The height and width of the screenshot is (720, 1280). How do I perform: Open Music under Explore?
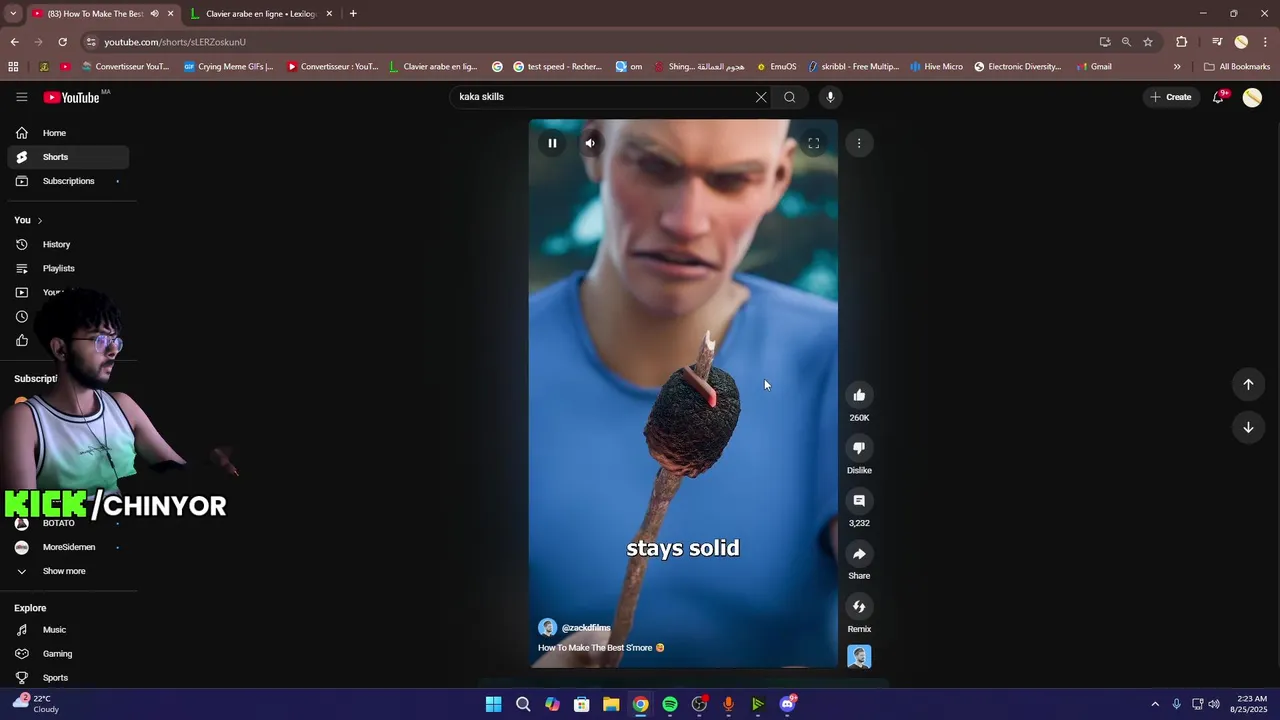pyautogui.click(x=68, y=630)
